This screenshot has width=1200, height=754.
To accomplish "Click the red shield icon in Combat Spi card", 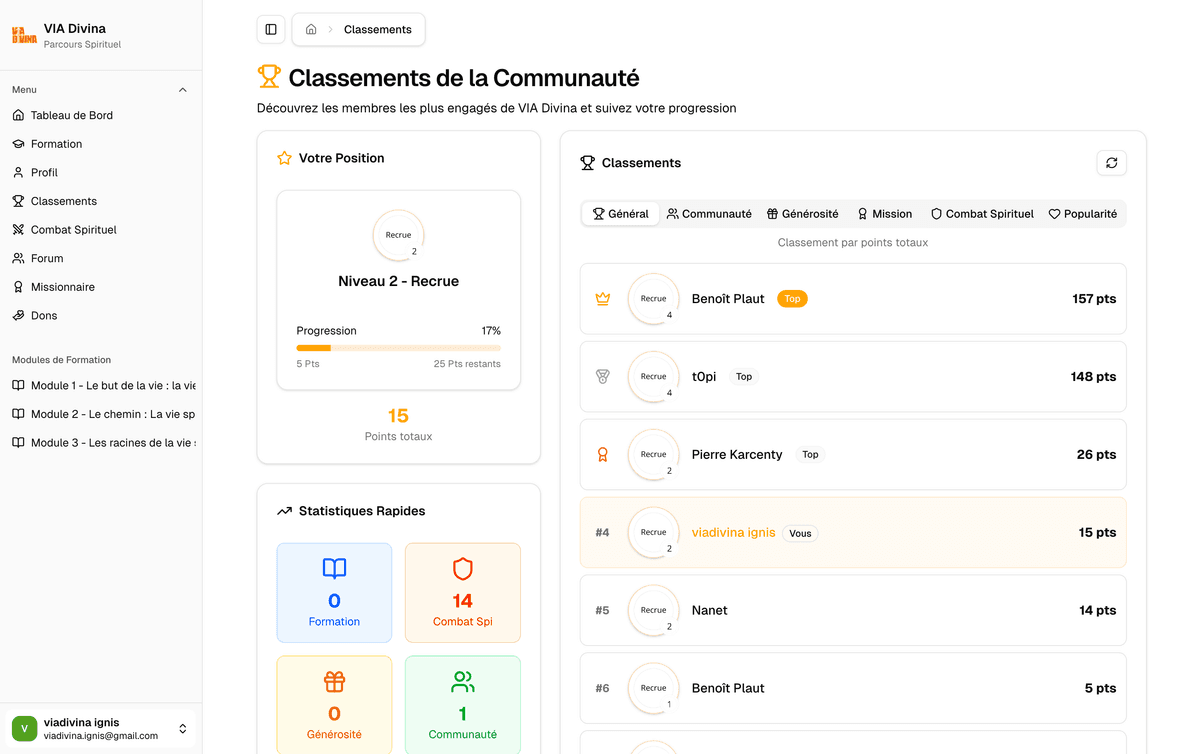I will (x=462, y=569).
